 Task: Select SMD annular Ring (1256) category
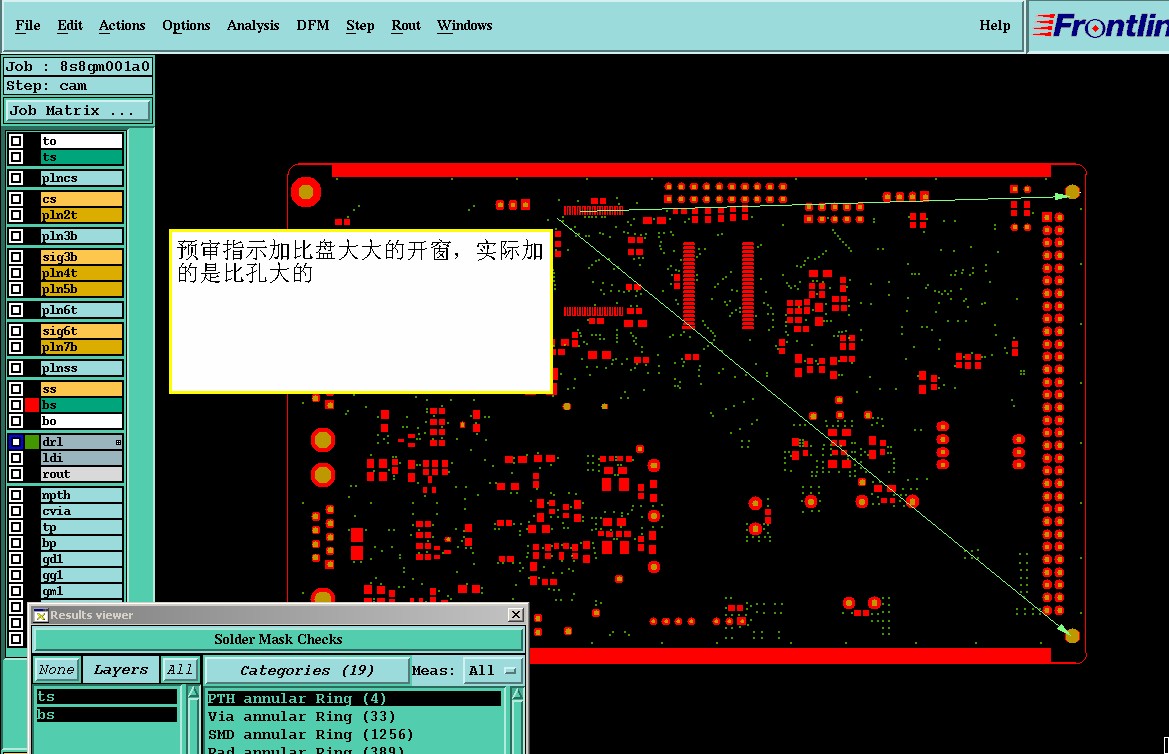[x=354, y=735]
